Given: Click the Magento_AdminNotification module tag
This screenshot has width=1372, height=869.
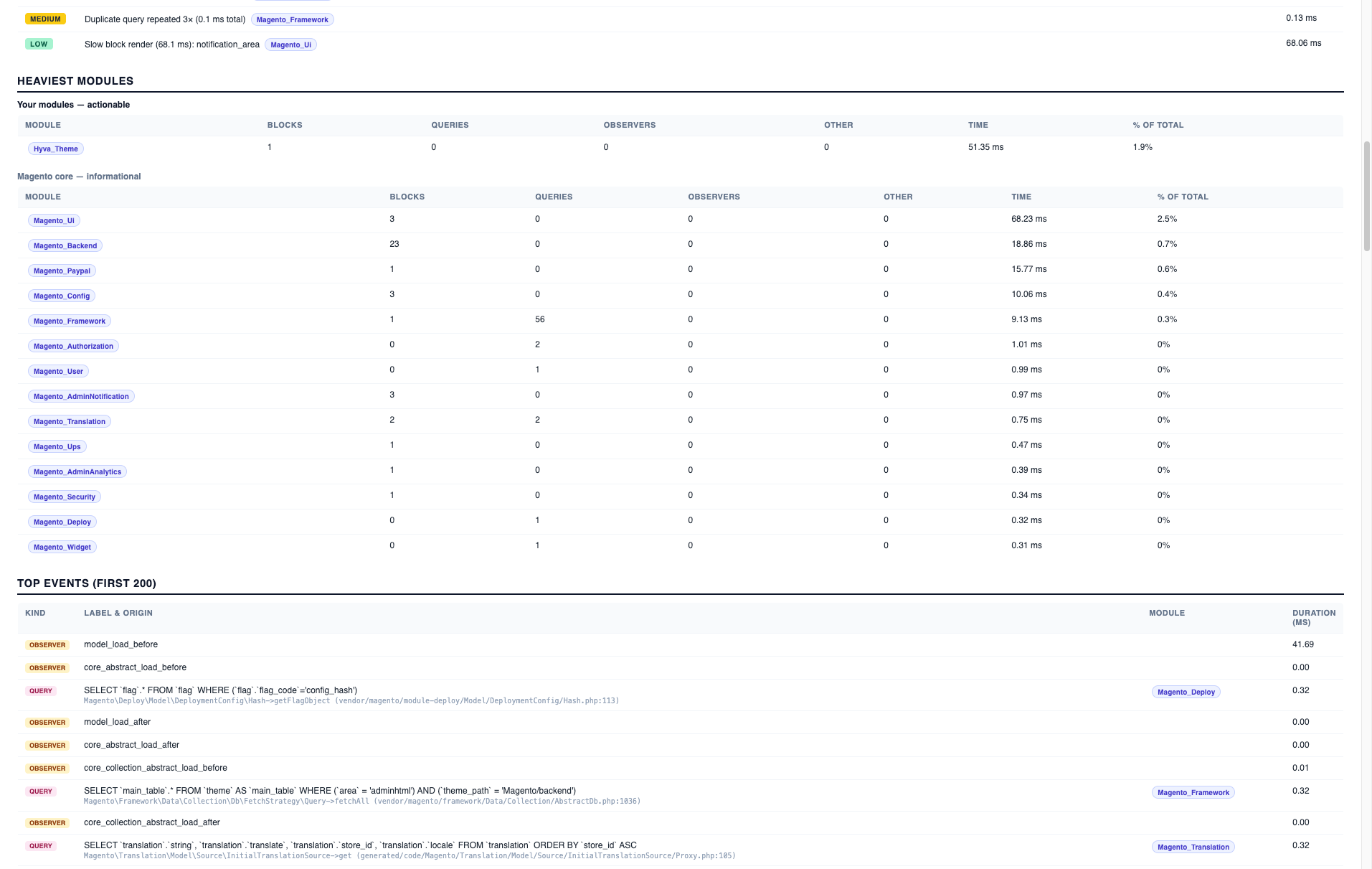Looking at the screenshot, I should click(x=81, y=396).
